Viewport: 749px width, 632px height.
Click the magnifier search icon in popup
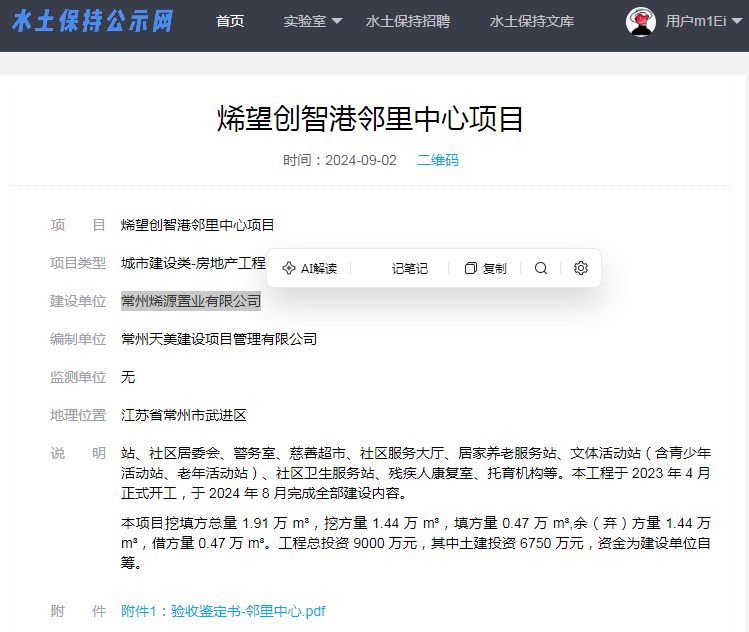coord(541,268)
